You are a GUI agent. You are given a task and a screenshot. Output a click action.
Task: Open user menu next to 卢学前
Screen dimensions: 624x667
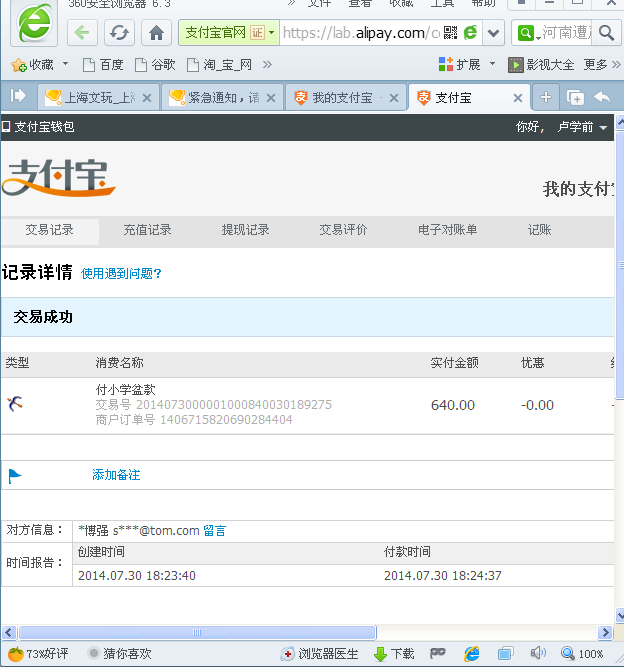603,128
